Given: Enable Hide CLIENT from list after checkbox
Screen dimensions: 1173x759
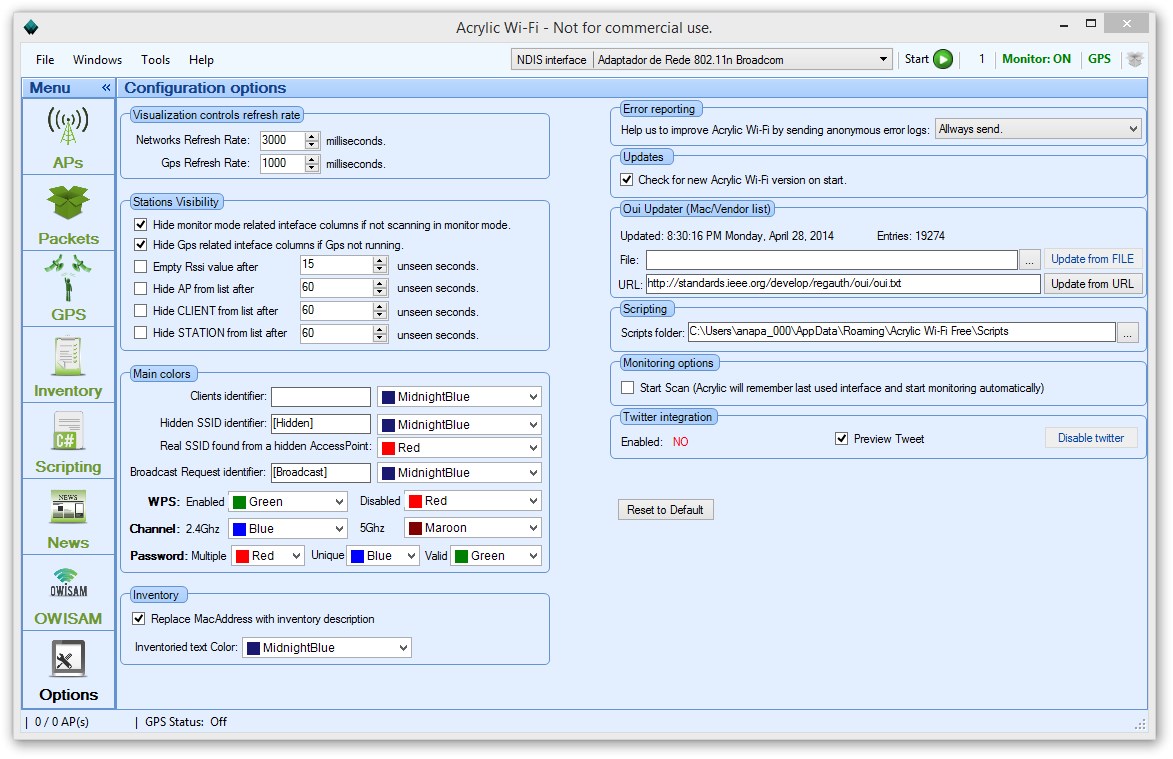Looking at the screenshot, I should 141,310.
